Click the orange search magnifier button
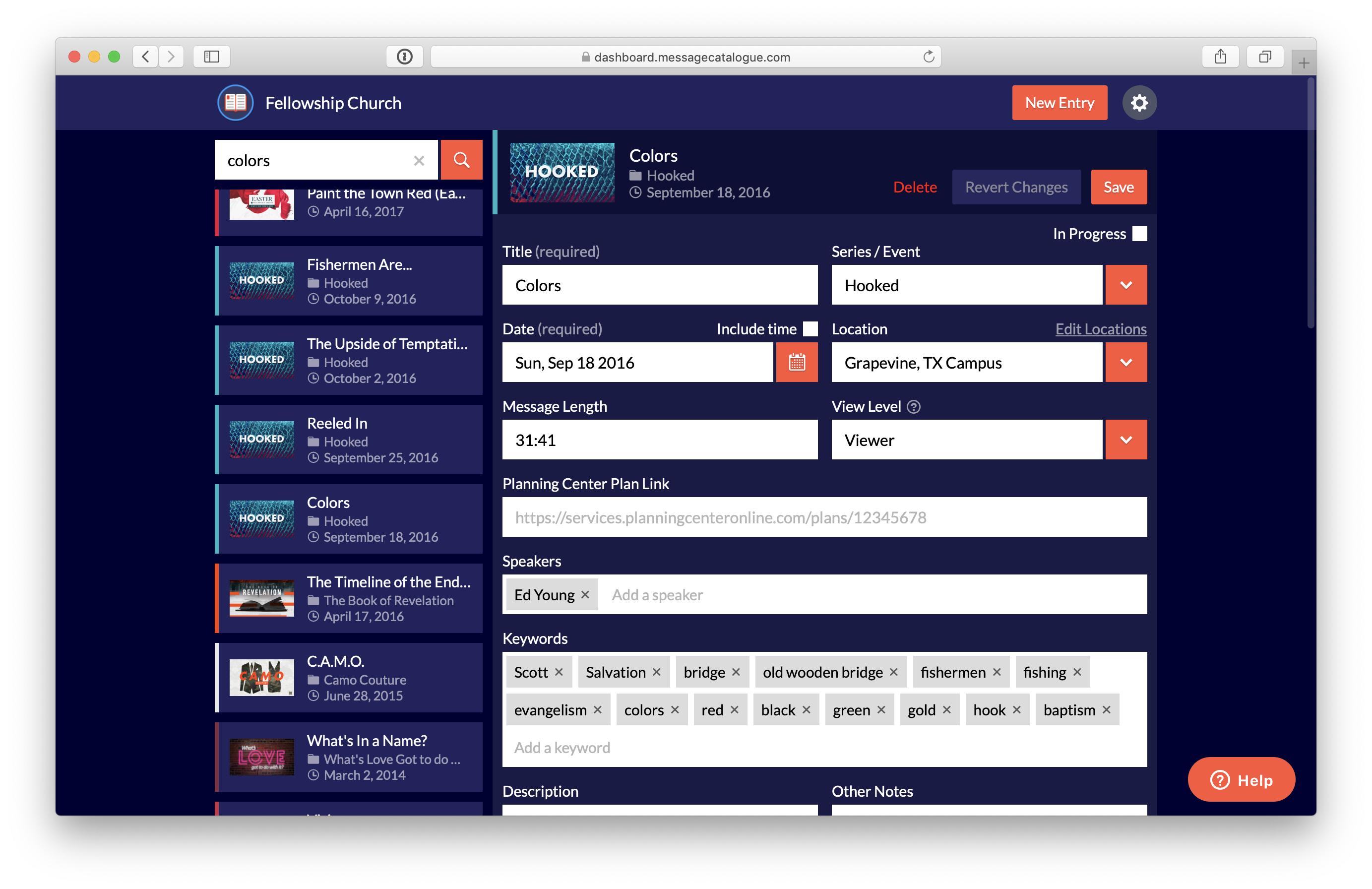This screenshot has width=1372, height=889. point(461,160)
